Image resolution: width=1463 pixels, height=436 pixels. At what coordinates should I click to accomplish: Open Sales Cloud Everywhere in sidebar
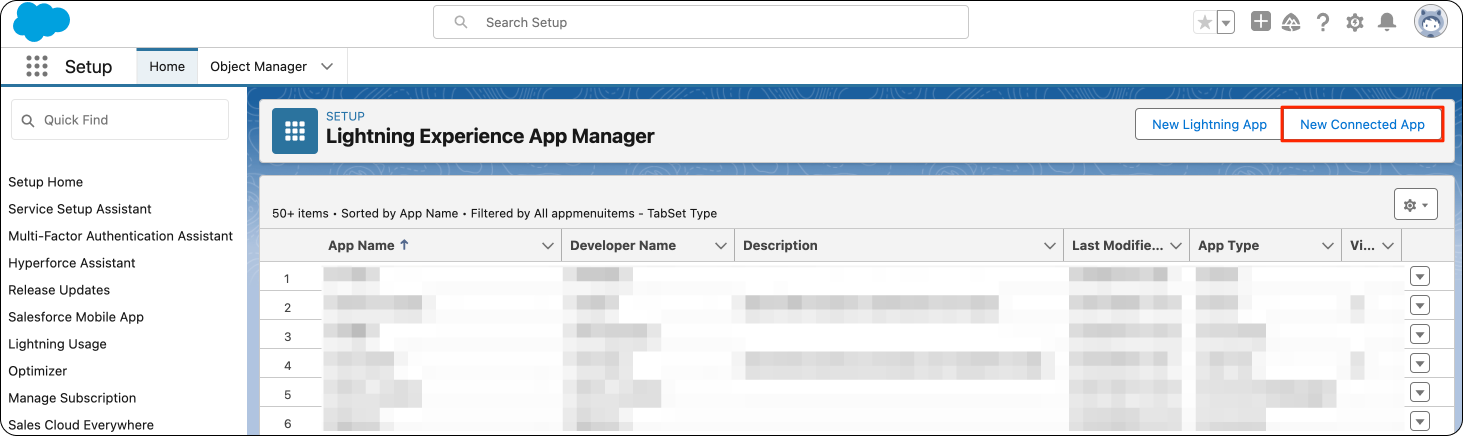81,425
